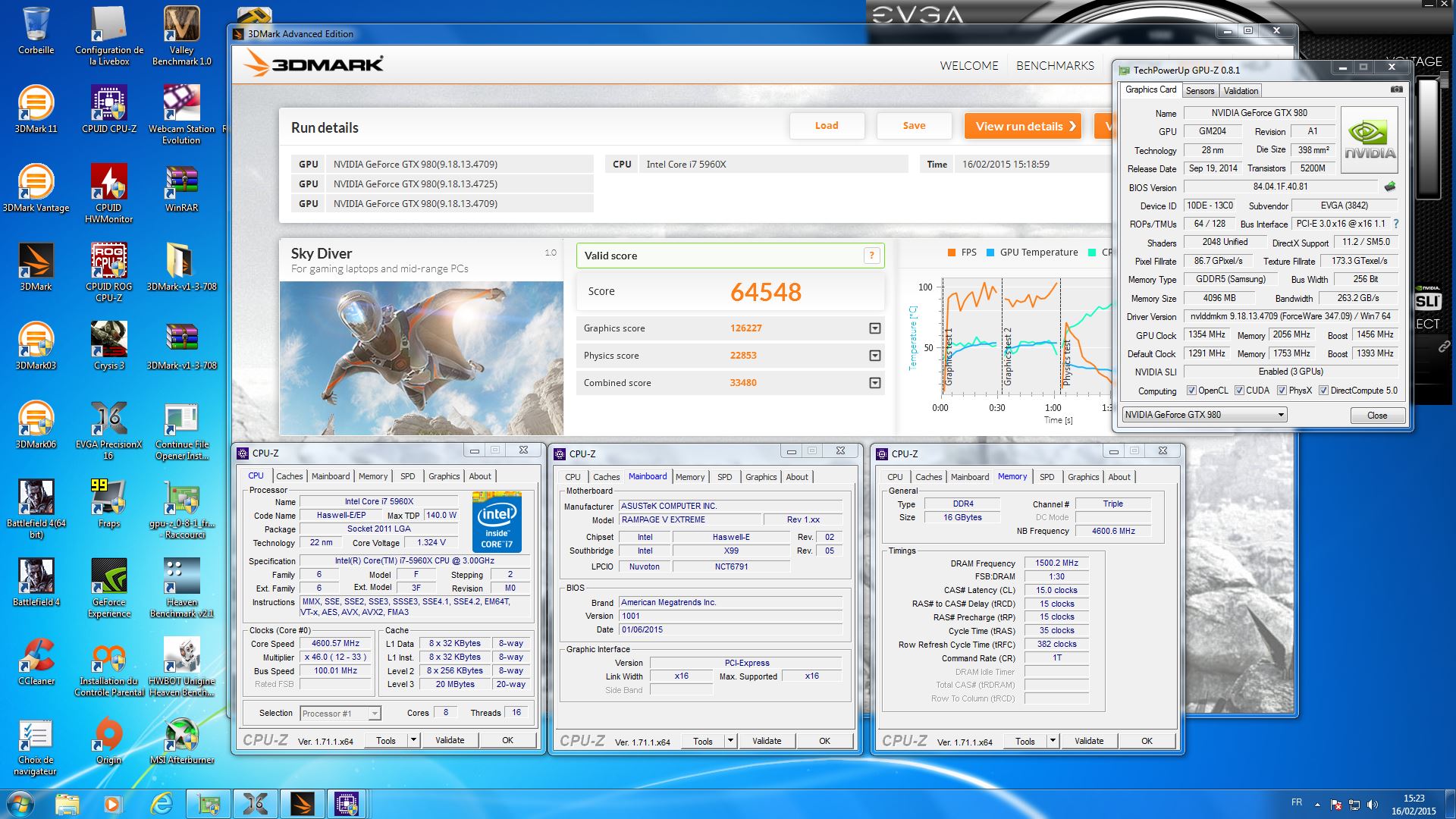Expand Combined score details
The width and height of the screenshot is (1456, 819).
pyautogui.click(x=875, y=383)
